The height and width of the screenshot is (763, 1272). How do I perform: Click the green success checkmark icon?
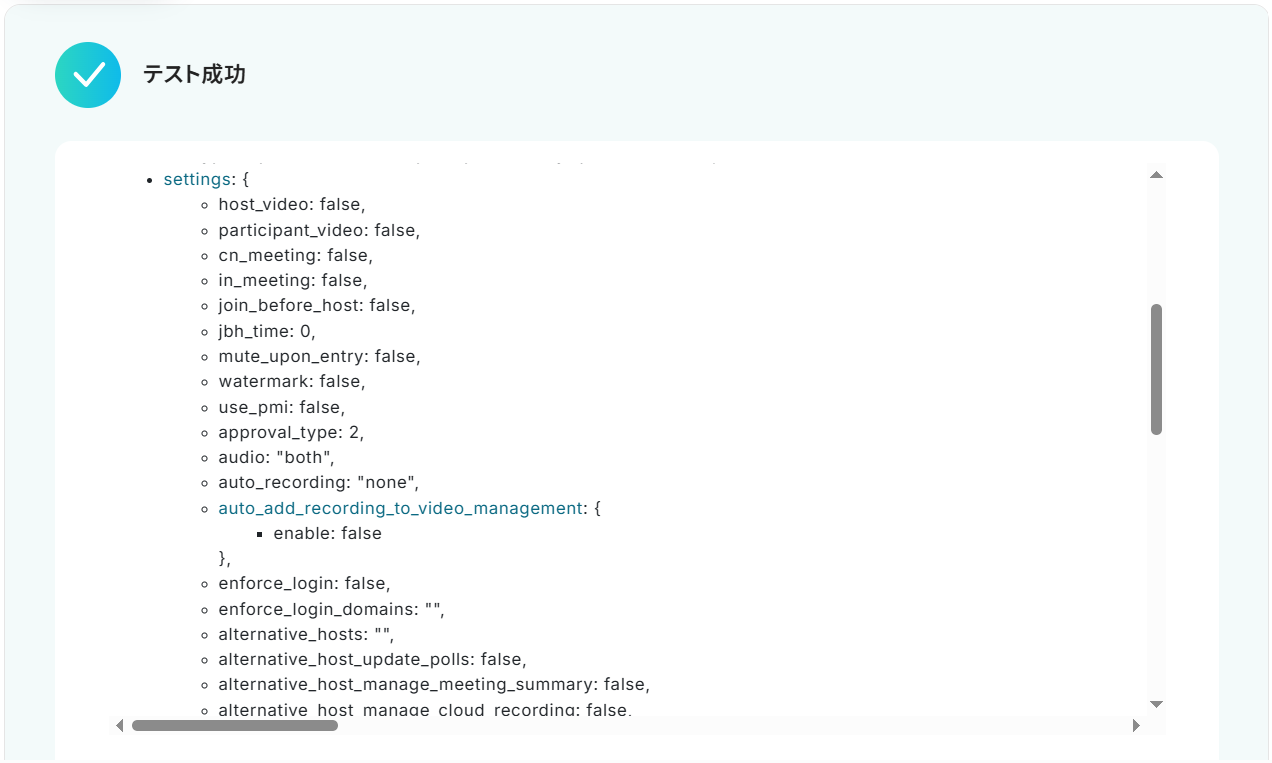(x=88, y=75)
